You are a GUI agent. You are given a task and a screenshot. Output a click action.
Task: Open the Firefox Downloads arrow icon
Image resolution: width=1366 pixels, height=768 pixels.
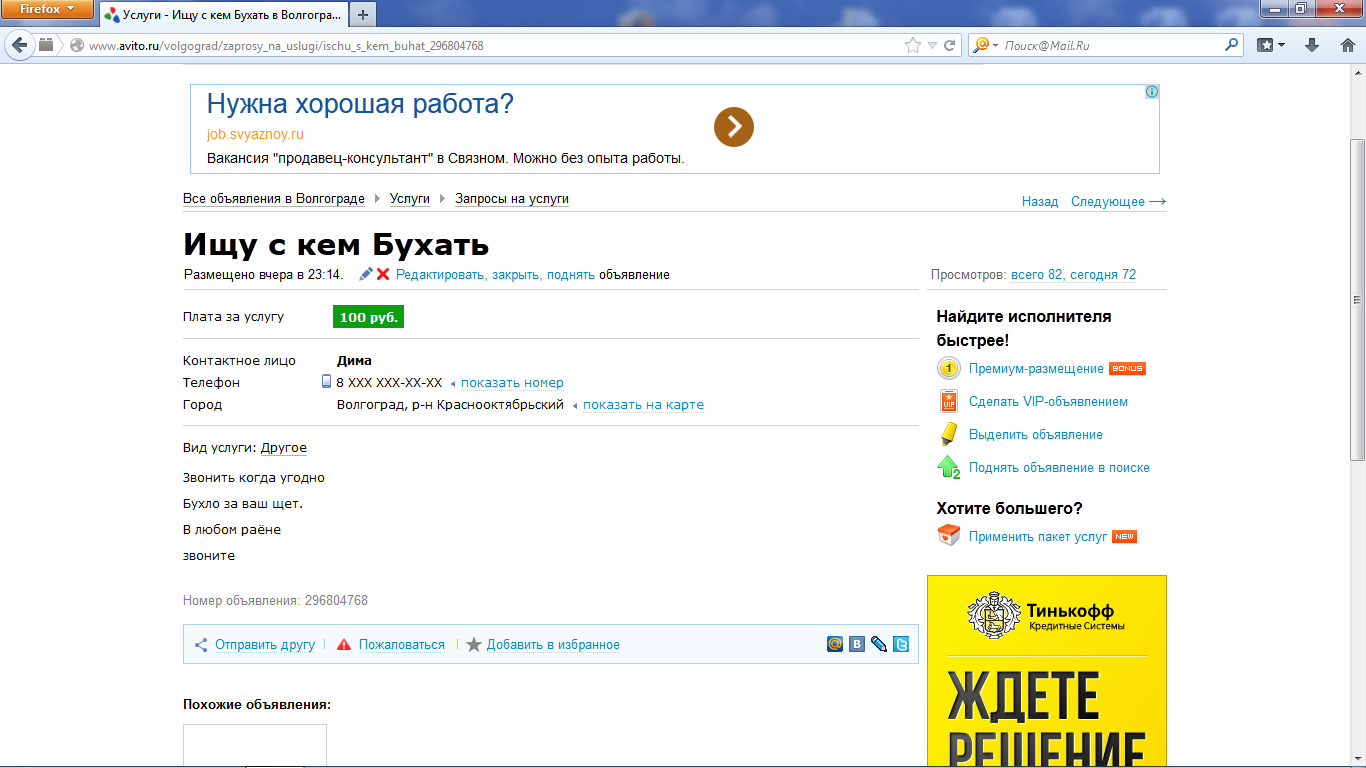coord(1312,45)
